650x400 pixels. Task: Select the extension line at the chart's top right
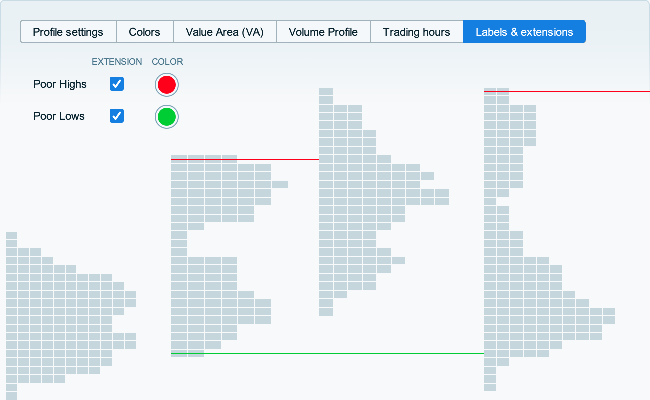[x=580, y=91]
